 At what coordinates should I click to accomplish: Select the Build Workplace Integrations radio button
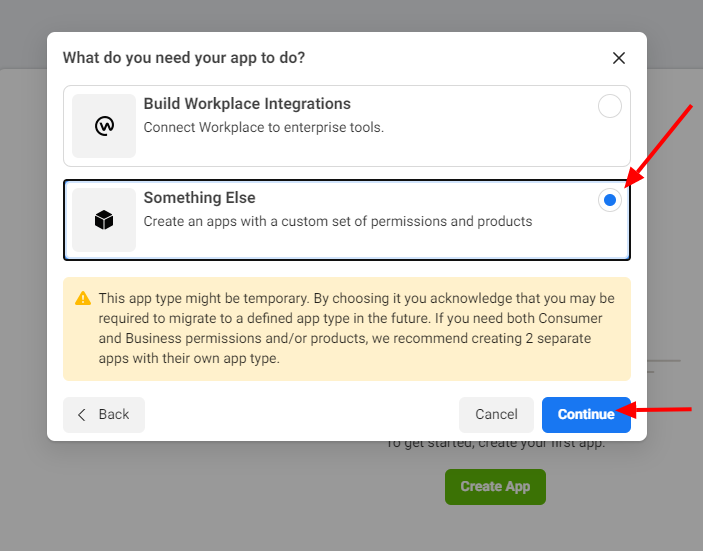point(610,106)
